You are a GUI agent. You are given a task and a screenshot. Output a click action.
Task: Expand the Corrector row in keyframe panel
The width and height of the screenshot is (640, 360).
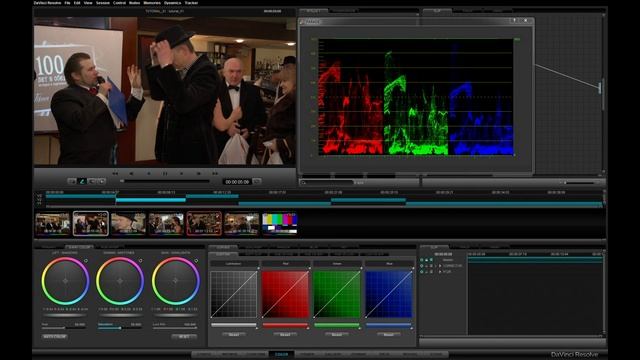tap(440, 266)
